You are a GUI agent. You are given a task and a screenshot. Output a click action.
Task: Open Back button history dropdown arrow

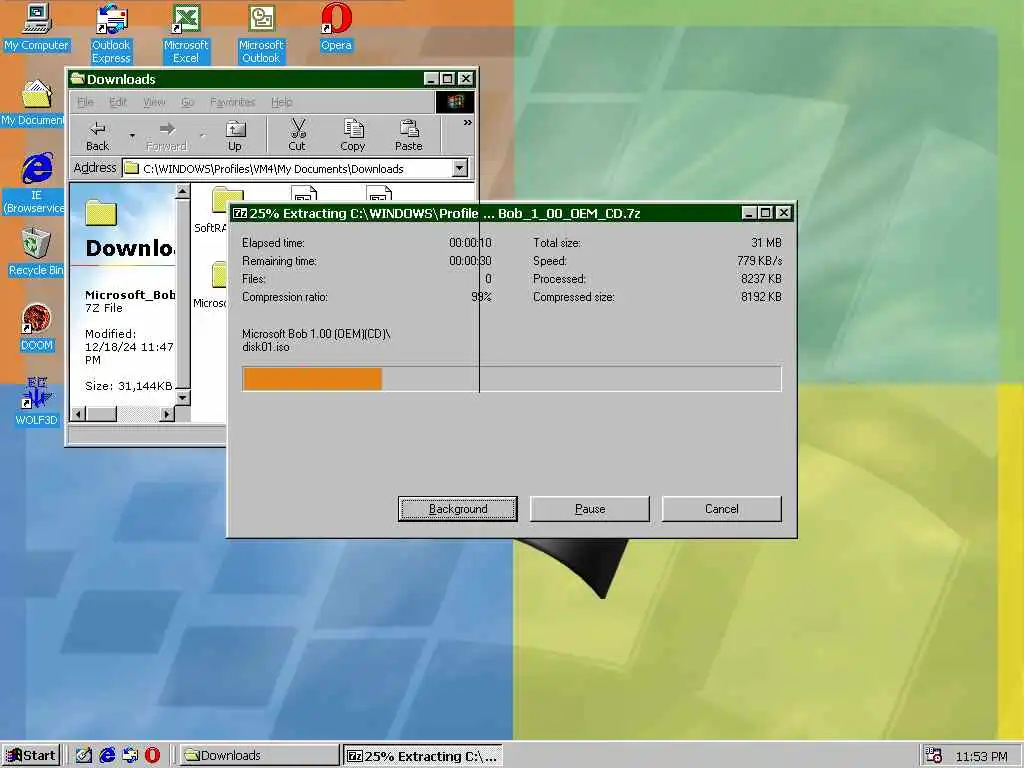132,136
